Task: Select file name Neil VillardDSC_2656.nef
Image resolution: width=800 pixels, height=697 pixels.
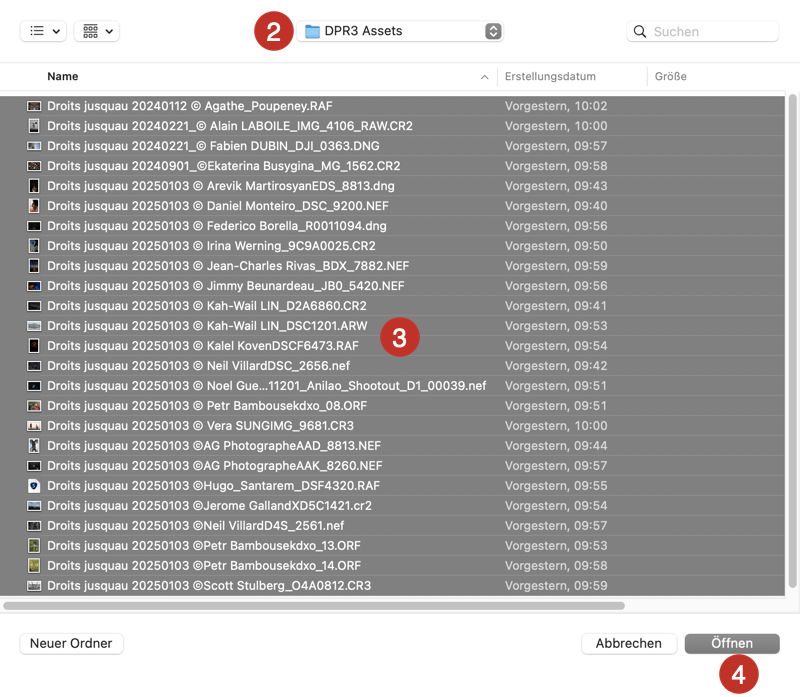Action: (x=198, y=366)
